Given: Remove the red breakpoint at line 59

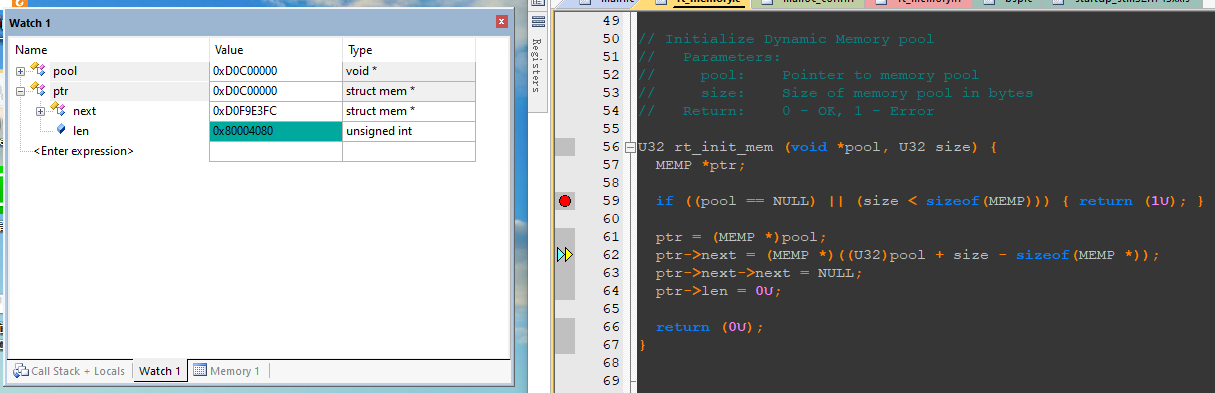Looking at the screenshot, I should tap(565, 201).
